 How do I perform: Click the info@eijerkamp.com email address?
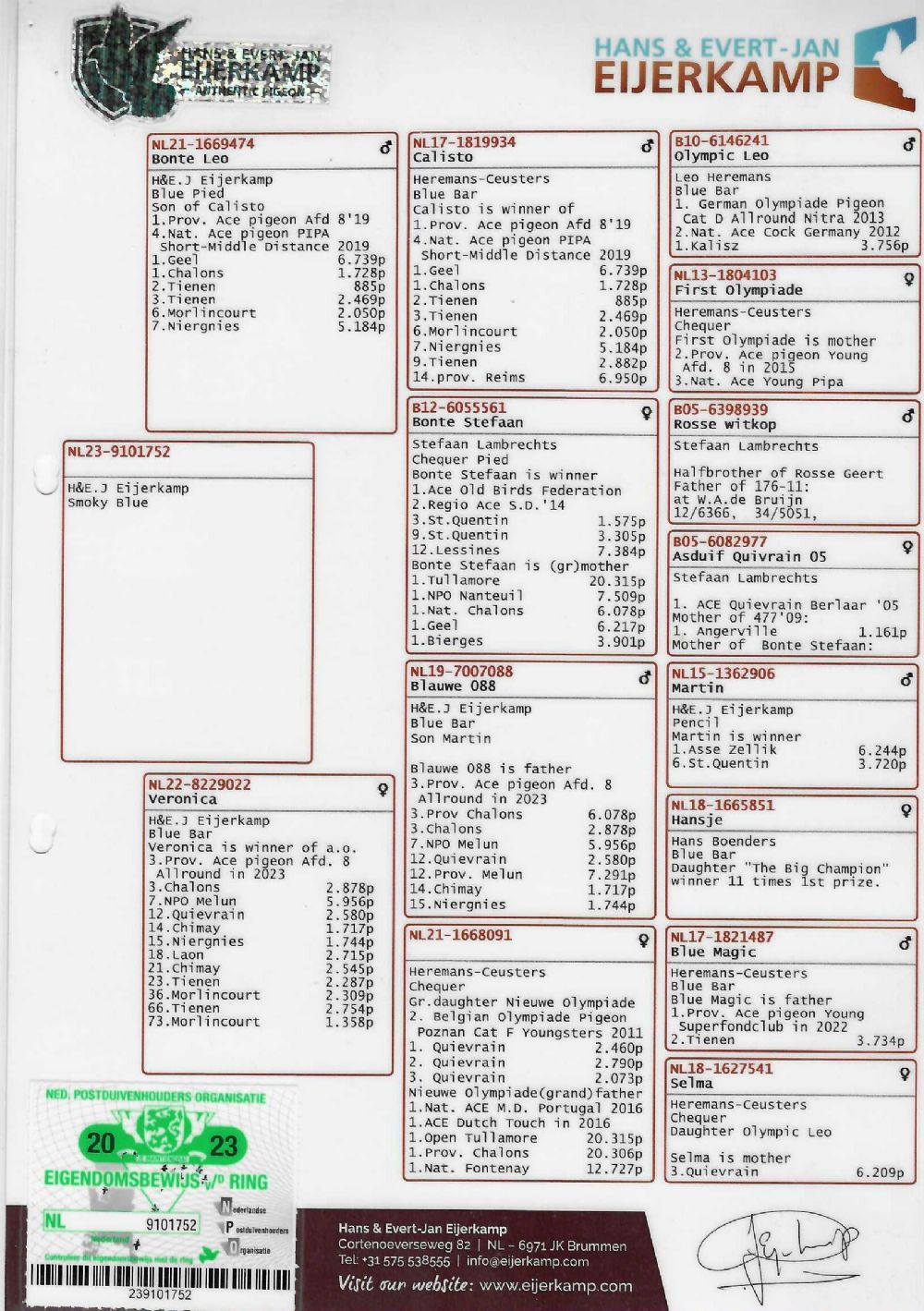point(527,1261)
